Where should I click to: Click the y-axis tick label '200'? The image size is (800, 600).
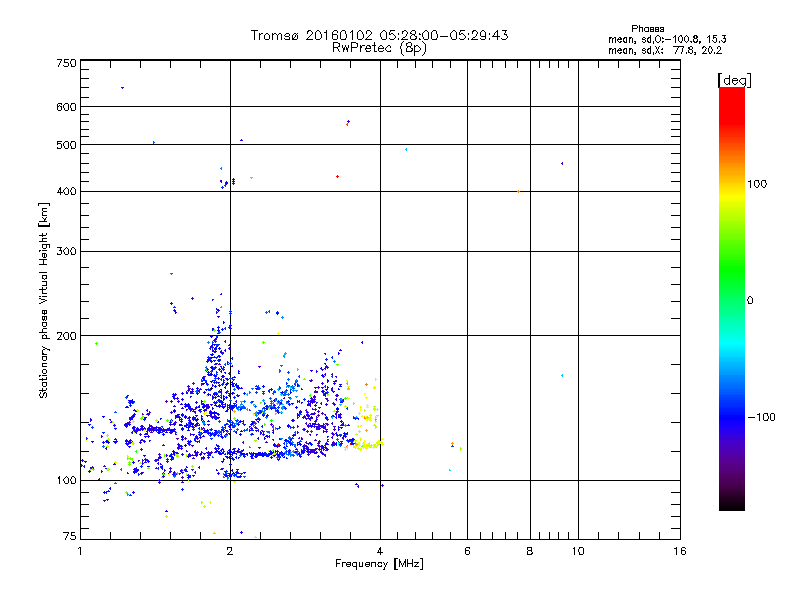[x=66, y=336]
